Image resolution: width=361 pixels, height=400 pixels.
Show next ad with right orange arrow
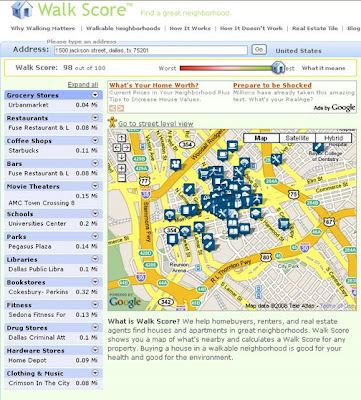click(x=120, y=108)
